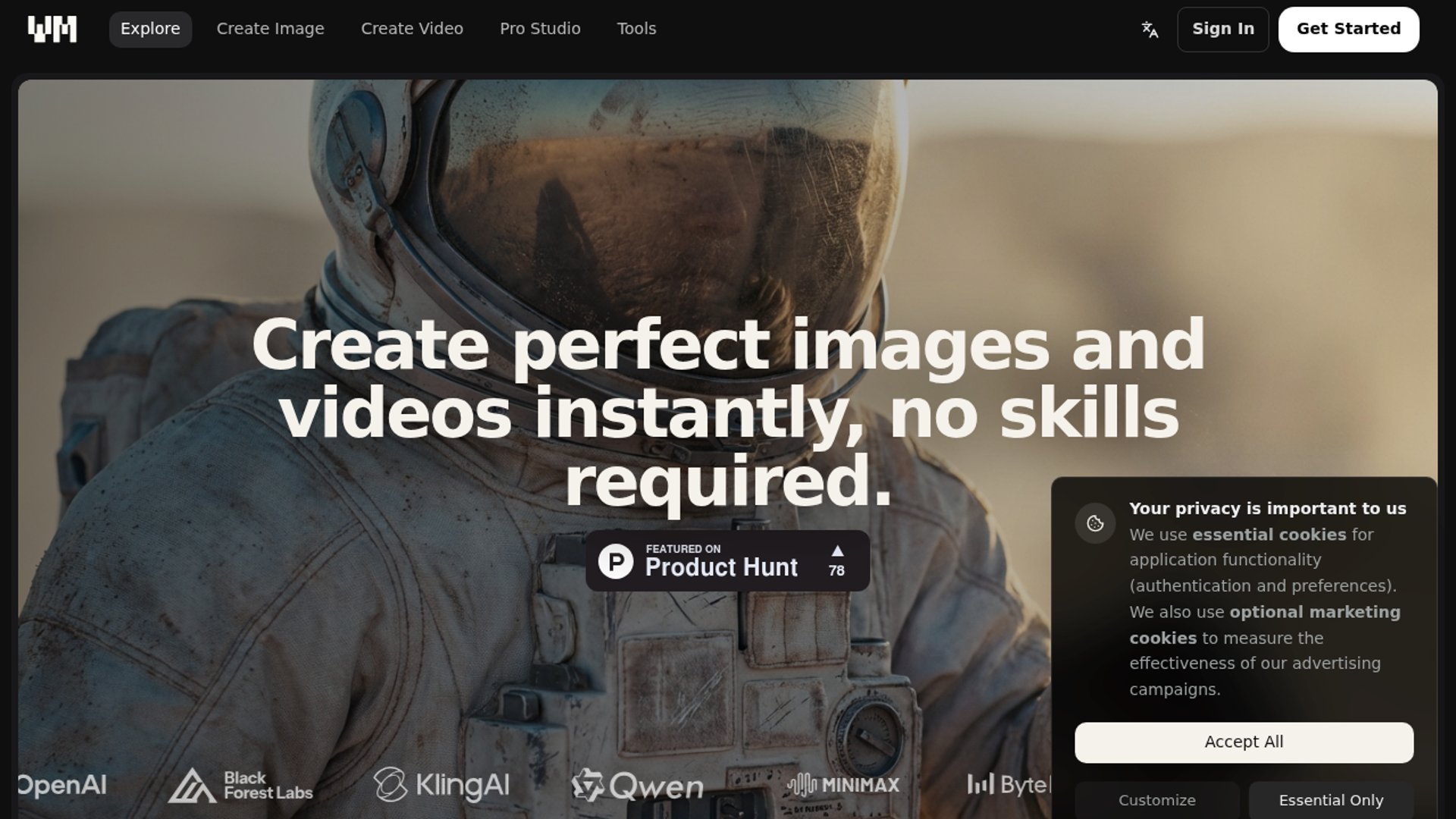
Task: Click the MiniMax logo
Action: [x=843, y=786]
